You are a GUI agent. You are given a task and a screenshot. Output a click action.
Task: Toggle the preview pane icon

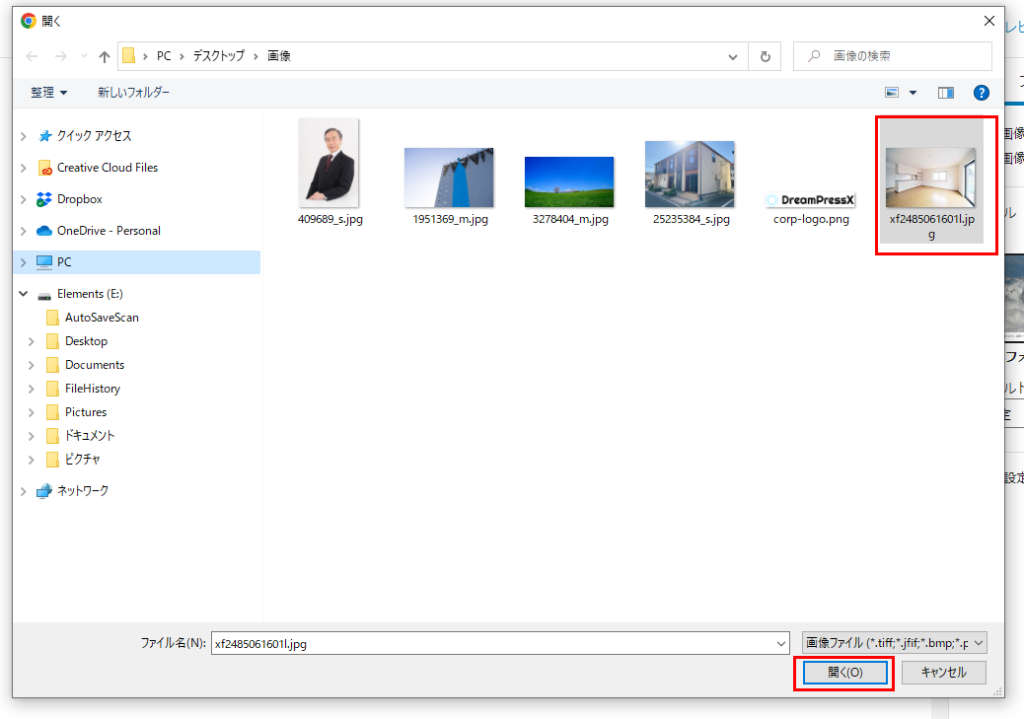point(946,93)
